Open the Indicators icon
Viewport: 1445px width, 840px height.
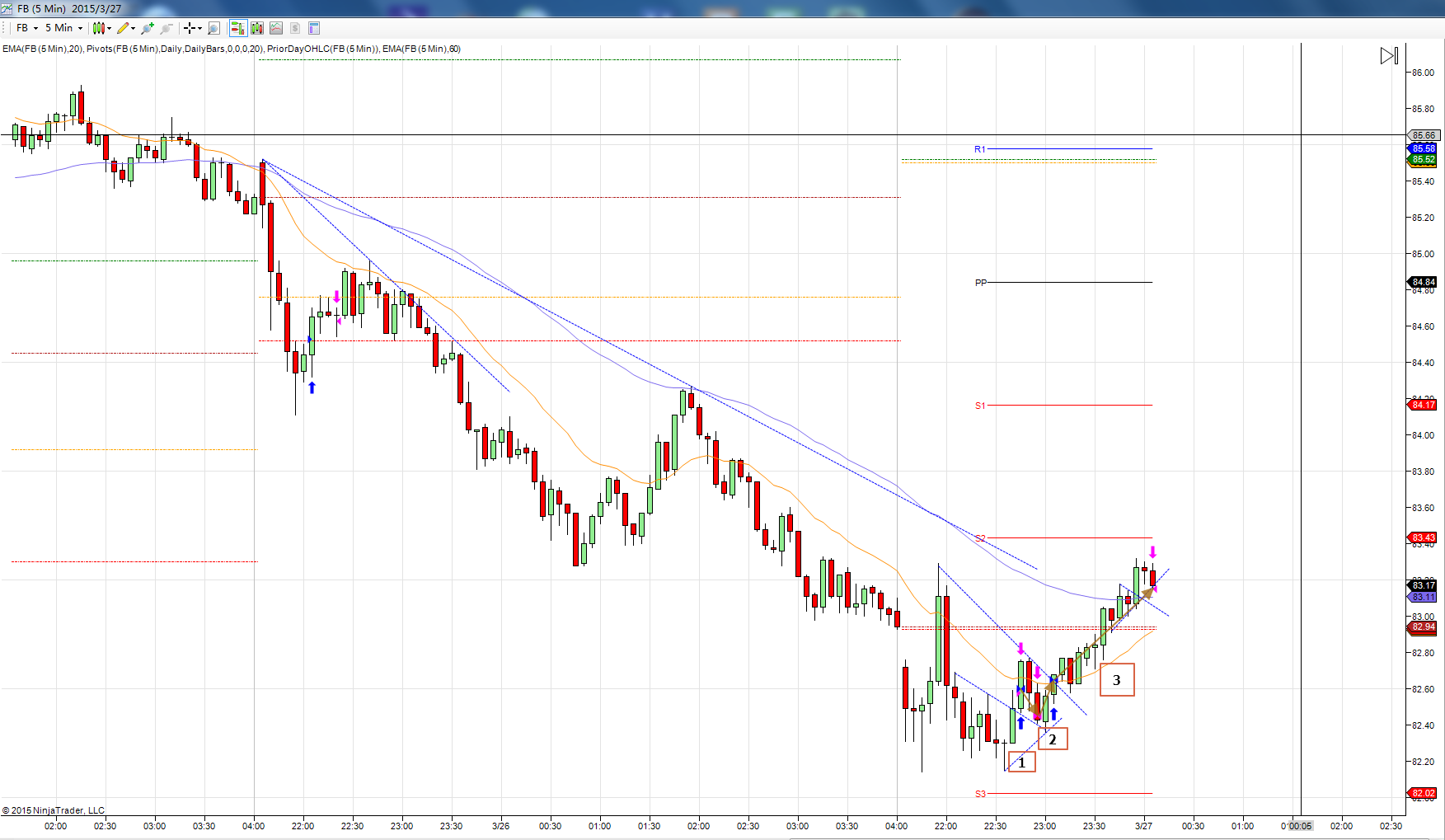[x=276, y=28]
